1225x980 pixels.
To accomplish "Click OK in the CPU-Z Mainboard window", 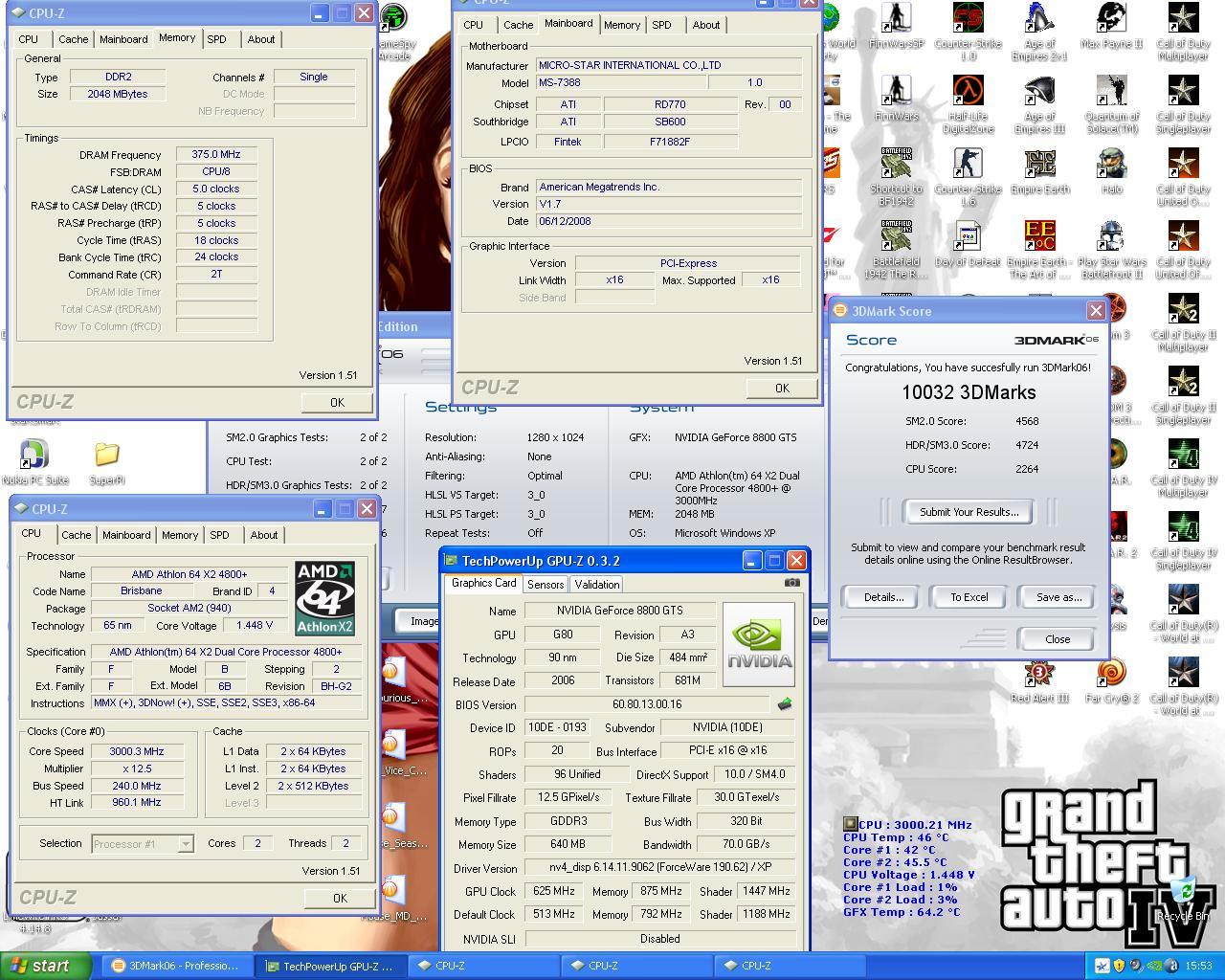I will click(x=782, y=388).
